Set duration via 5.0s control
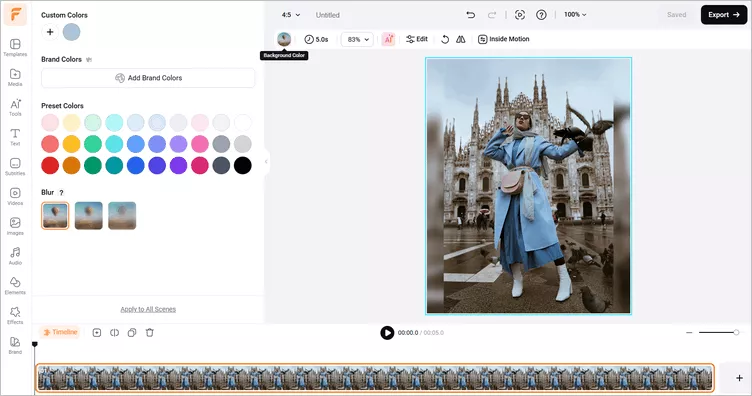 [317, 39]
